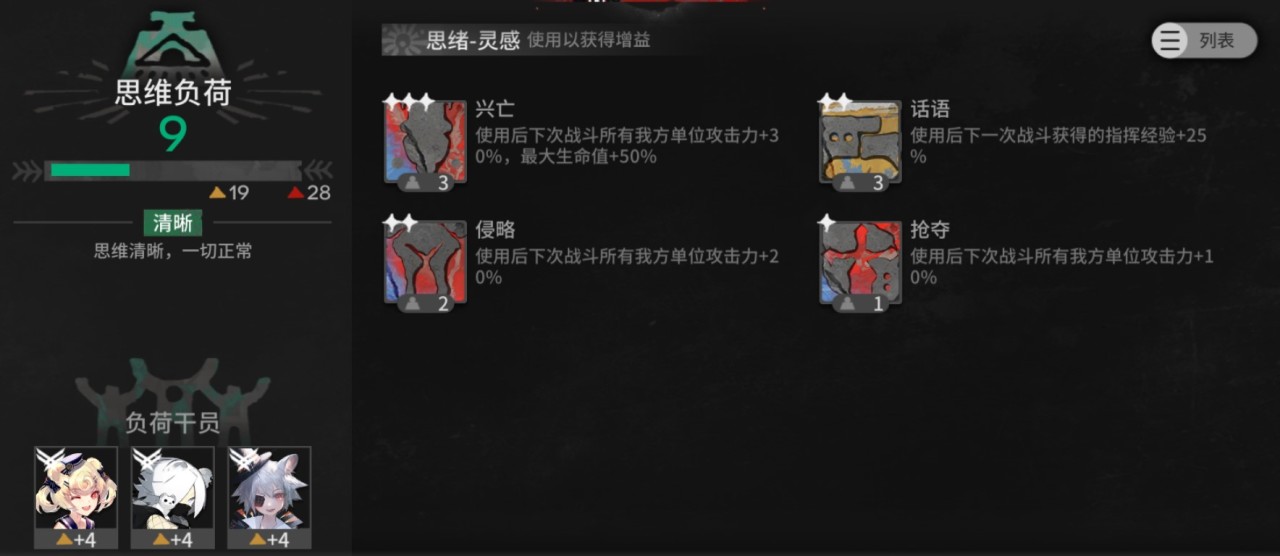
Task: Click the gear icon beside 思绪-灵感
Action: coord(402,41)
